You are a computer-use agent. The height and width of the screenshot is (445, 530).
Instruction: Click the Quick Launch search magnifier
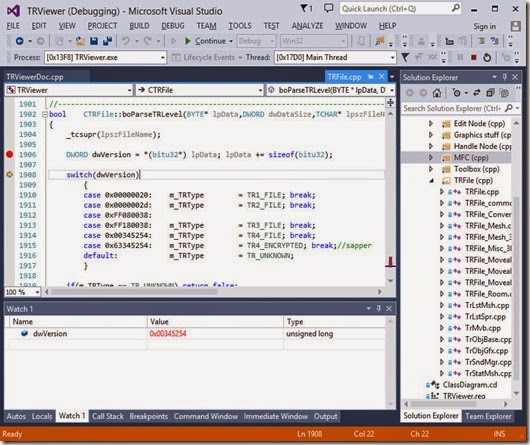pyautogui.click(x=456, y=8)
